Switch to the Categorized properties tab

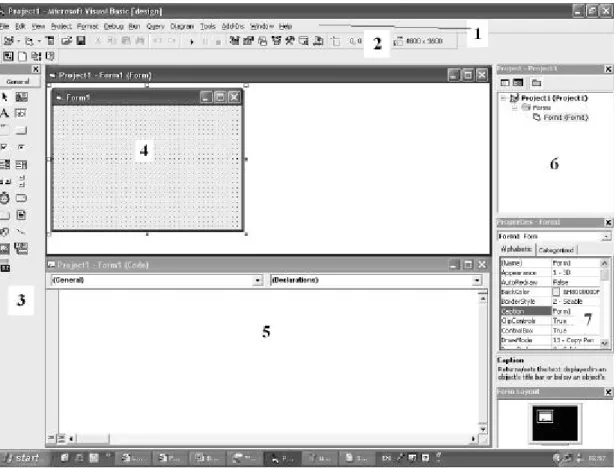(556, 250)
